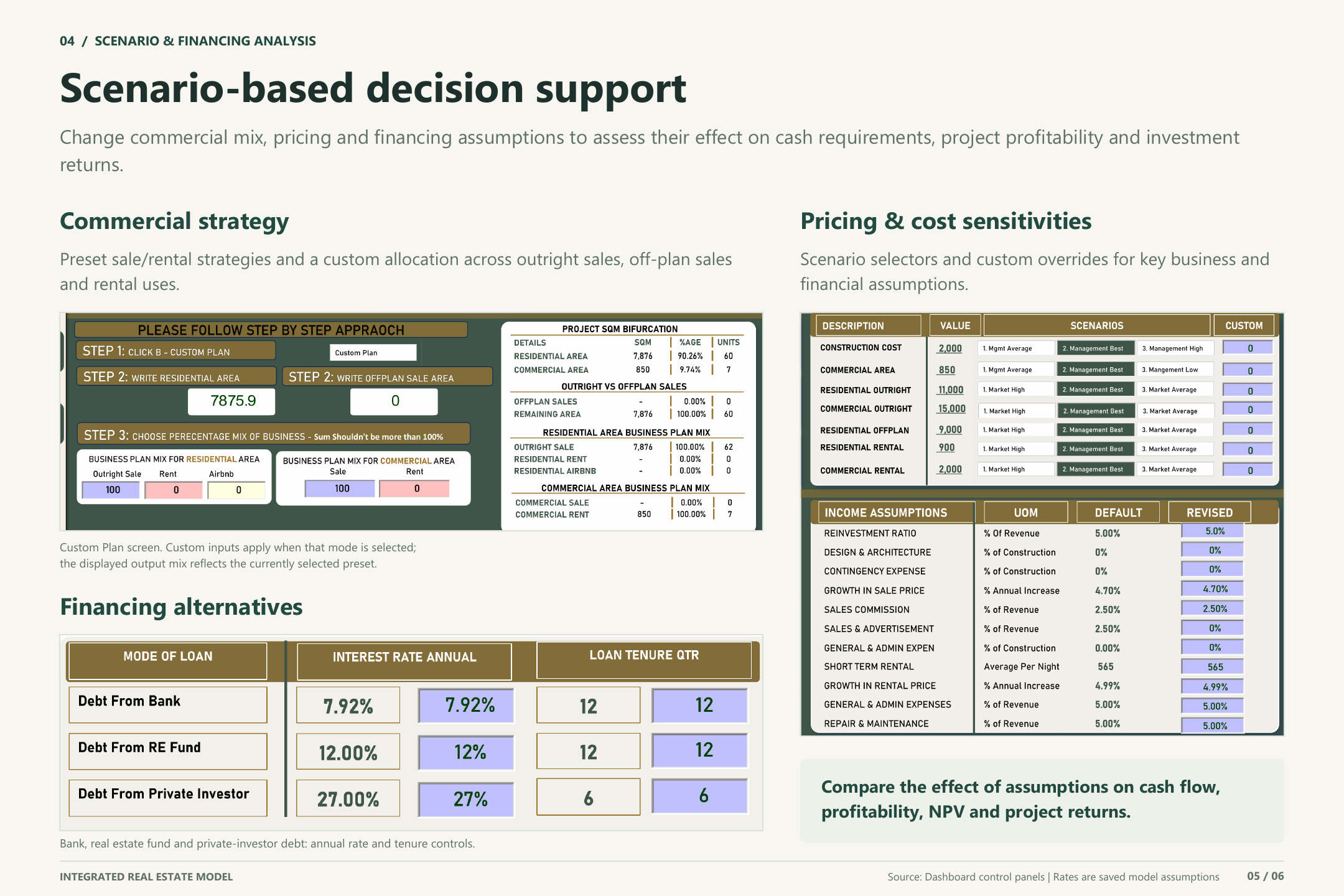Click the residential area input showing 7875.9
This screenshot has height=896, width=1344.
tap(231, 401)
